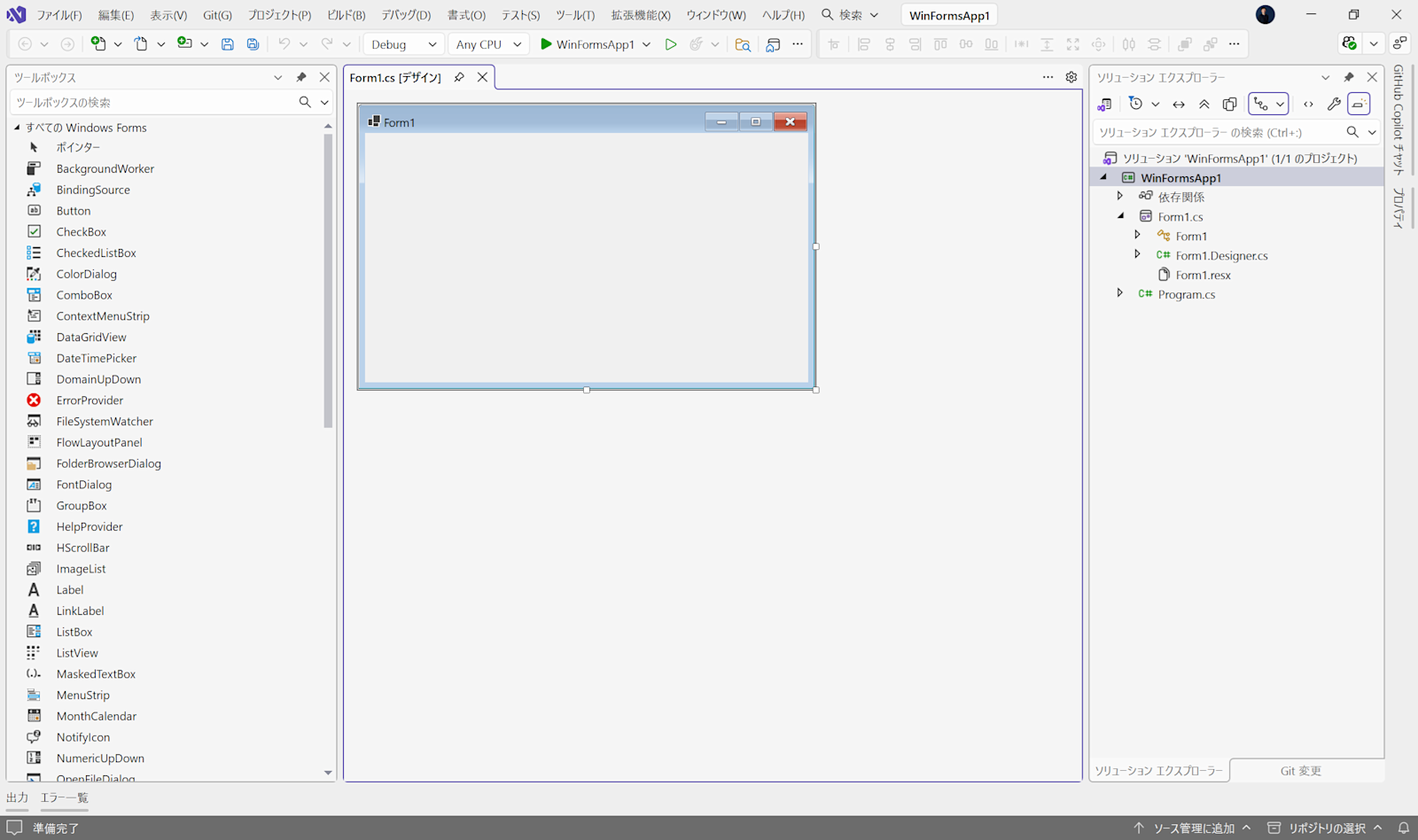This screenshot has height=840, width=1418.
Task: Expand the 依存関係 node
Action: pyautogui.click(x=1120, y=197)
